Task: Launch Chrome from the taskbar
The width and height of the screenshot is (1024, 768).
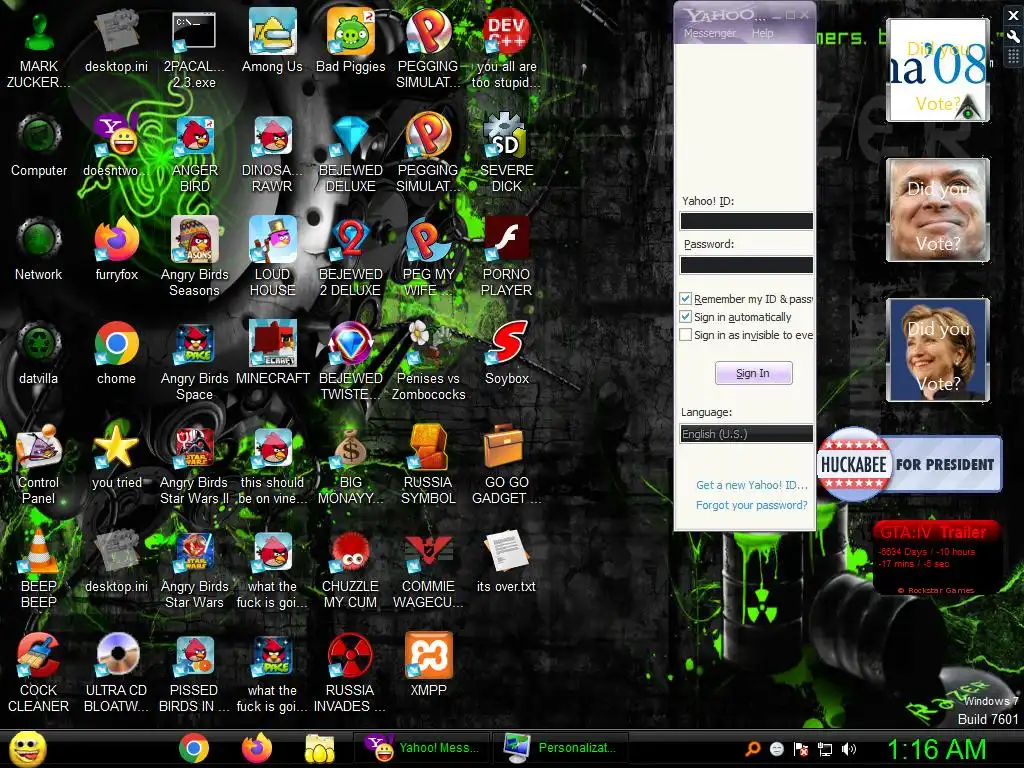Action: (194, 748)
